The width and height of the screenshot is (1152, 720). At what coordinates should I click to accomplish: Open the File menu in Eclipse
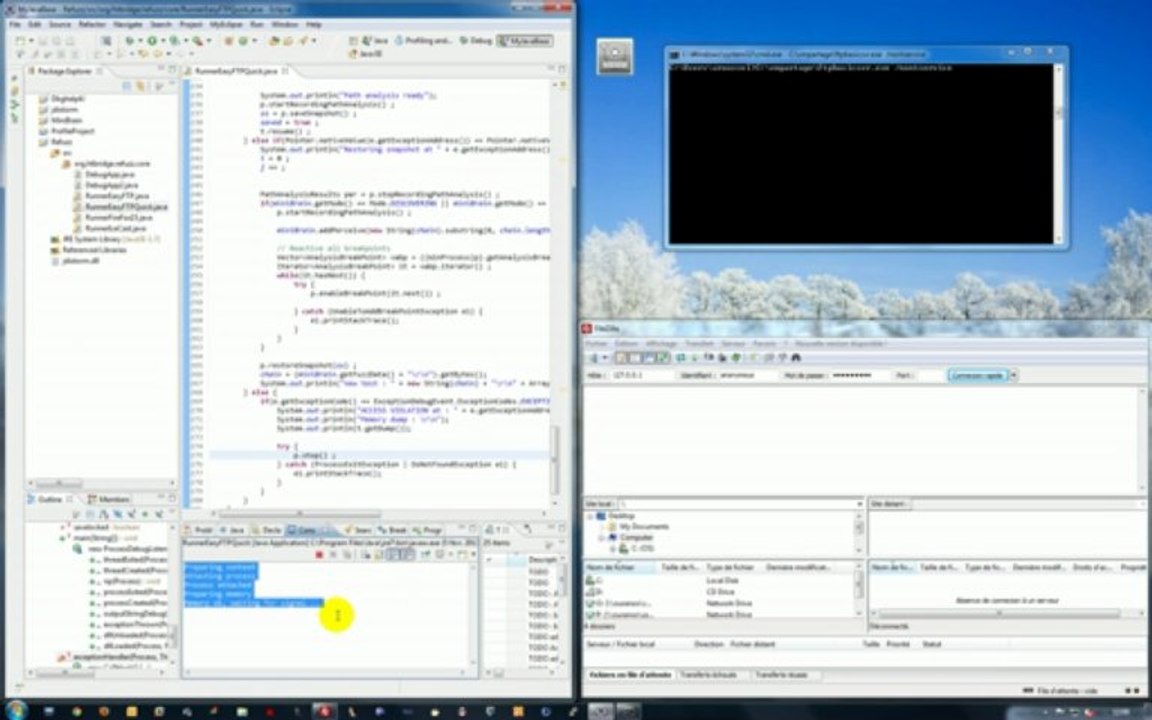(x=15, y=24)
